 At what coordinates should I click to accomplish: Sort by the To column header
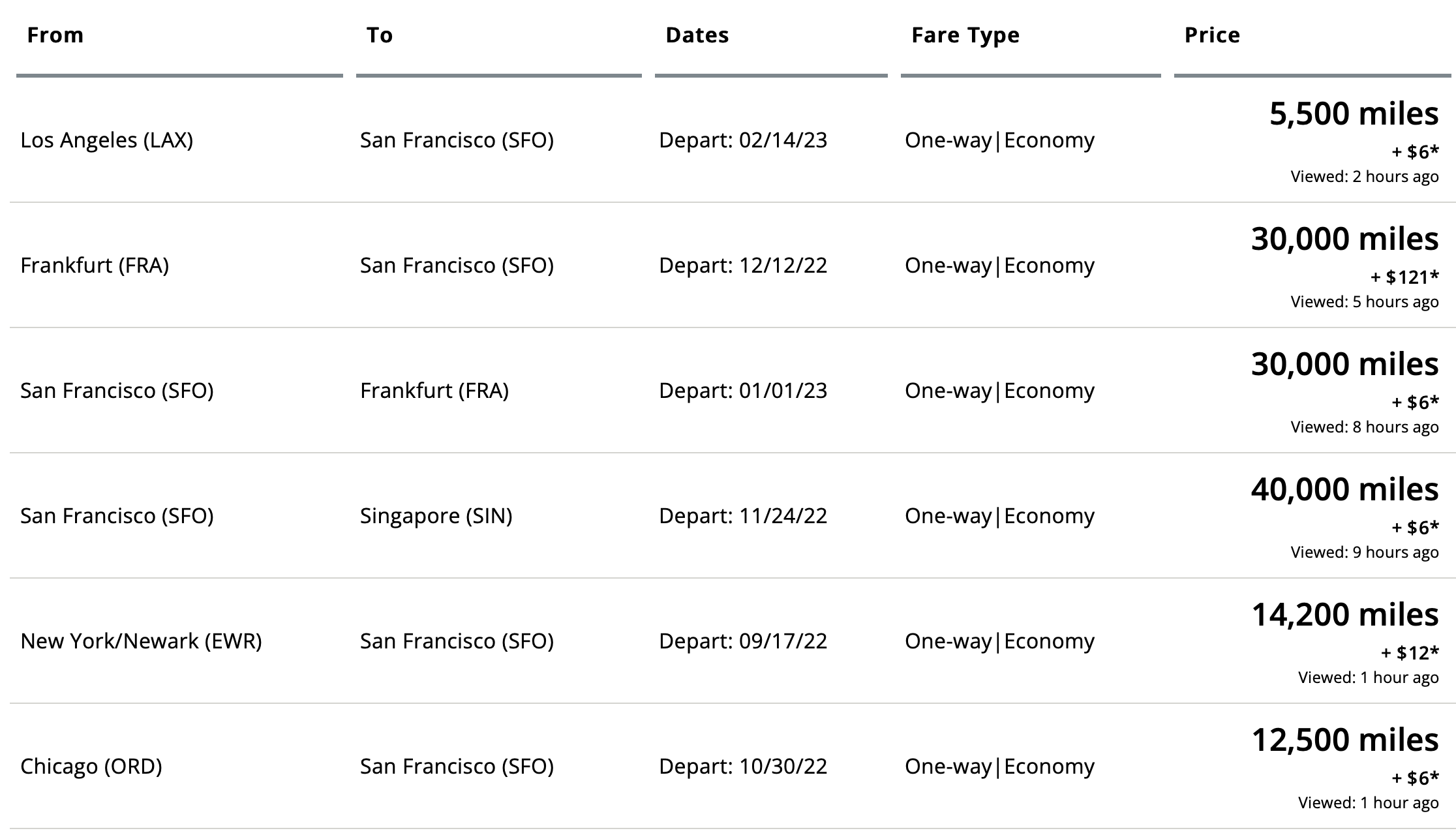coord(380,35)
